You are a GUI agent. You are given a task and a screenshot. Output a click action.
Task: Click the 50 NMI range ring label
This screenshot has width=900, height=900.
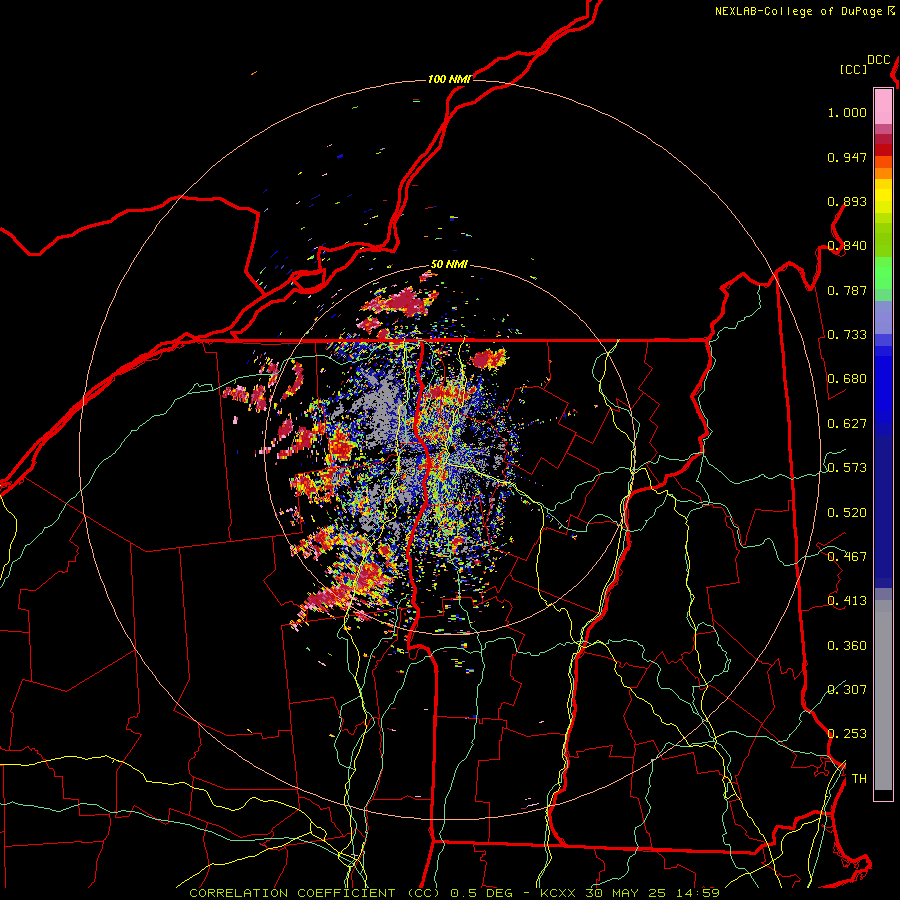tap(449, 264)
